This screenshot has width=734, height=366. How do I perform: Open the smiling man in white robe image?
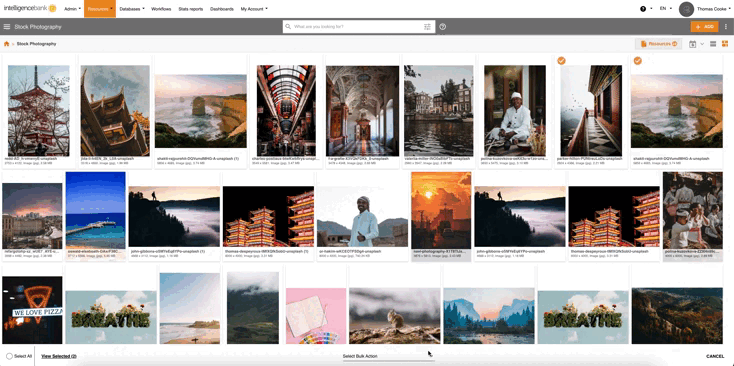click(362, 216)
